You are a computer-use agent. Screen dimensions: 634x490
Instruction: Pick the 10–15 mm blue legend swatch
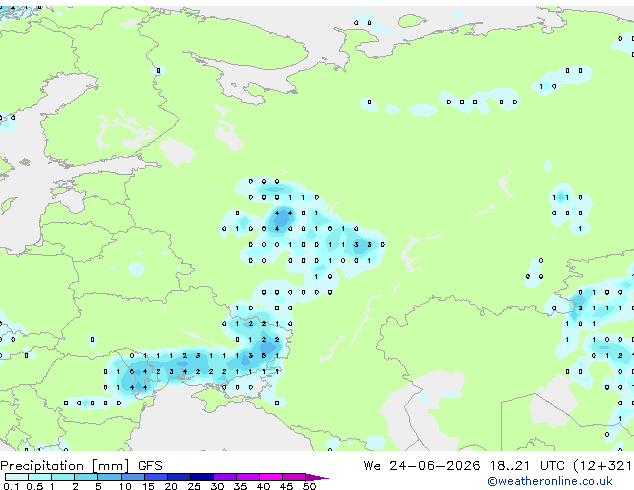pos(132,477)
